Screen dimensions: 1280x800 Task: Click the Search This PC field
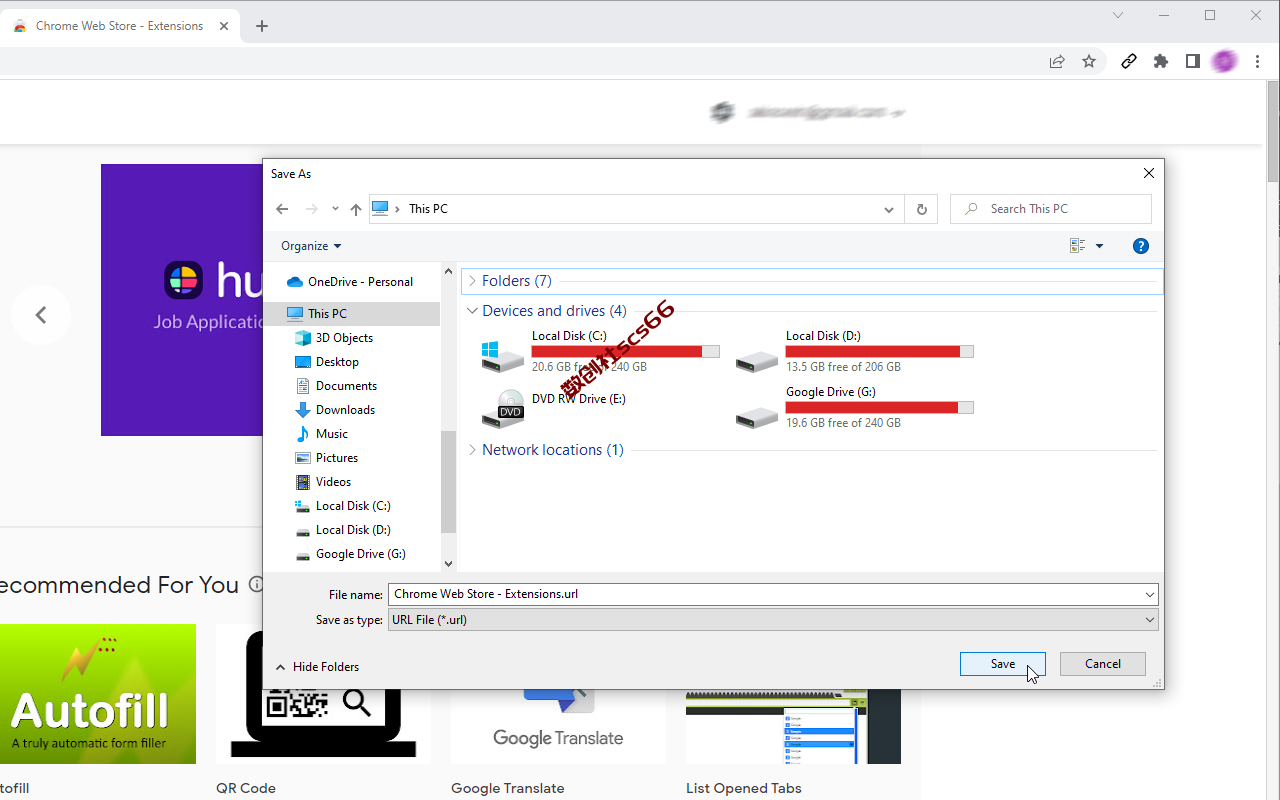coord(1050,209)
